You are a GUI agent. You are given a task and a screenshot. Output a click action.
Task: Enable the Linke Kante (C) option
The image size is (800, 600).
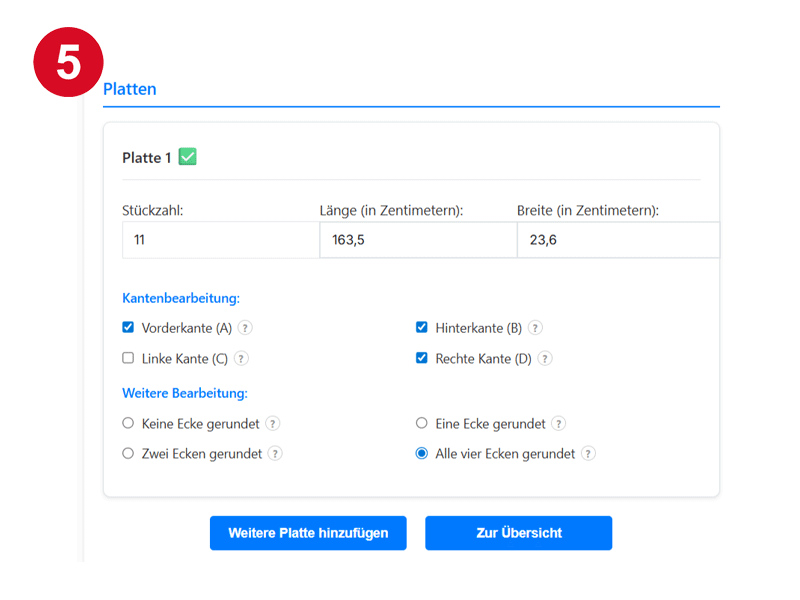pos(127,358)
